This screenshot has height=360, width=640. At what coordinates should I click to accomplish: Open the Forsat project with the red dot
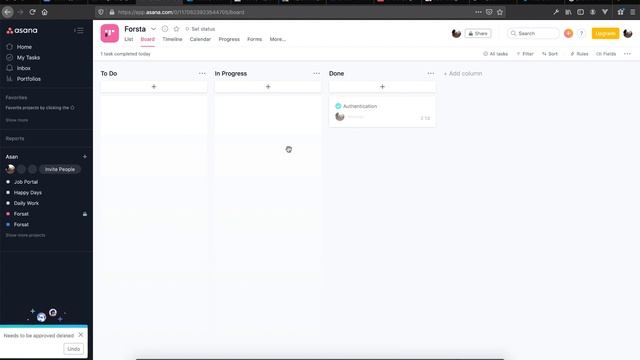[x=21, y=214]
